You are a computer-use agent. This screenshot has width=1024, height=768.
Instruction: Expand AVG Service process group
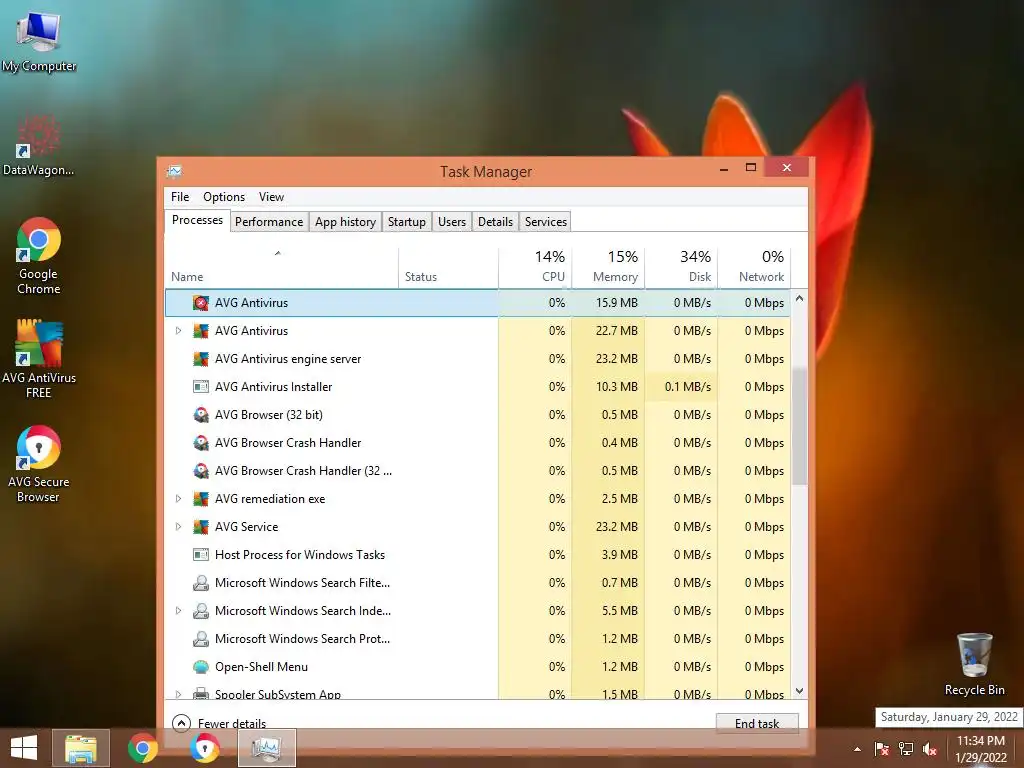178,527
